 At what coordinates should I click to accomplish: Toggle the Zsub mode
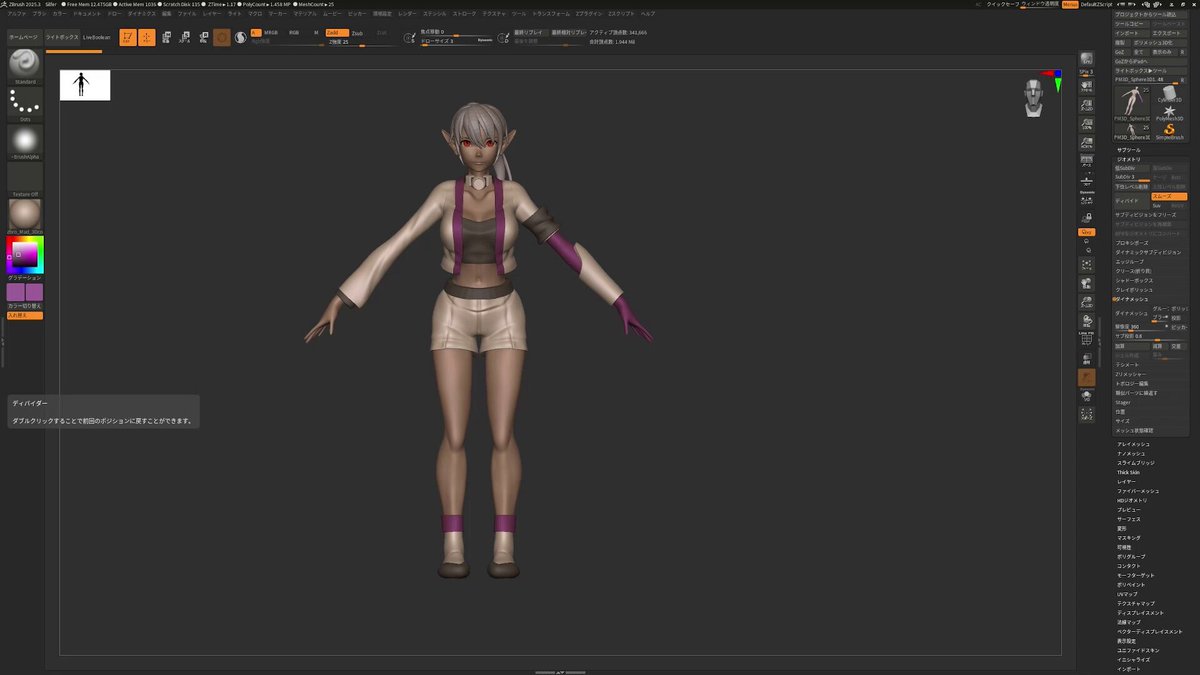click(x=357, y=33)
